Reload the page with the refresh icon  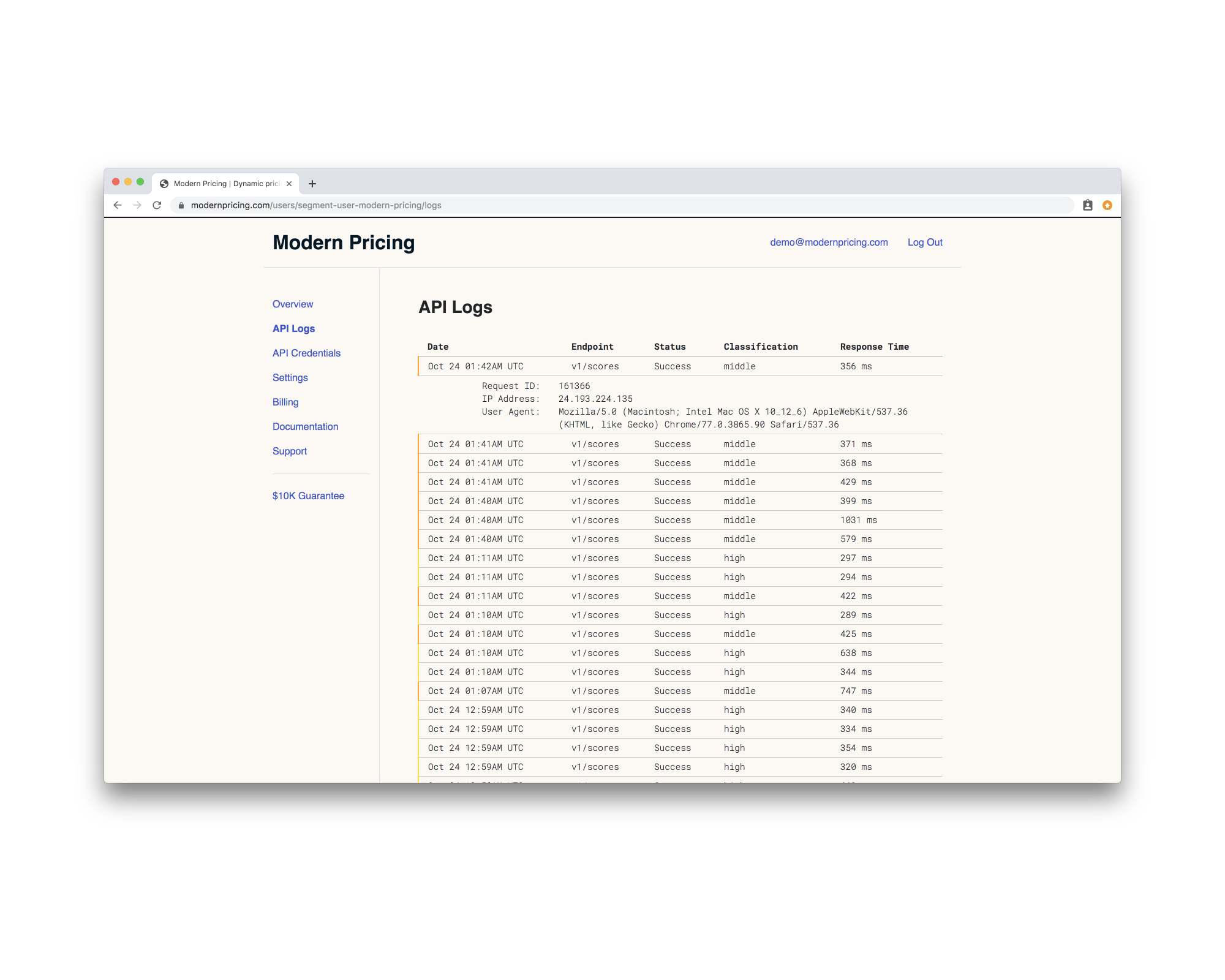157,205
